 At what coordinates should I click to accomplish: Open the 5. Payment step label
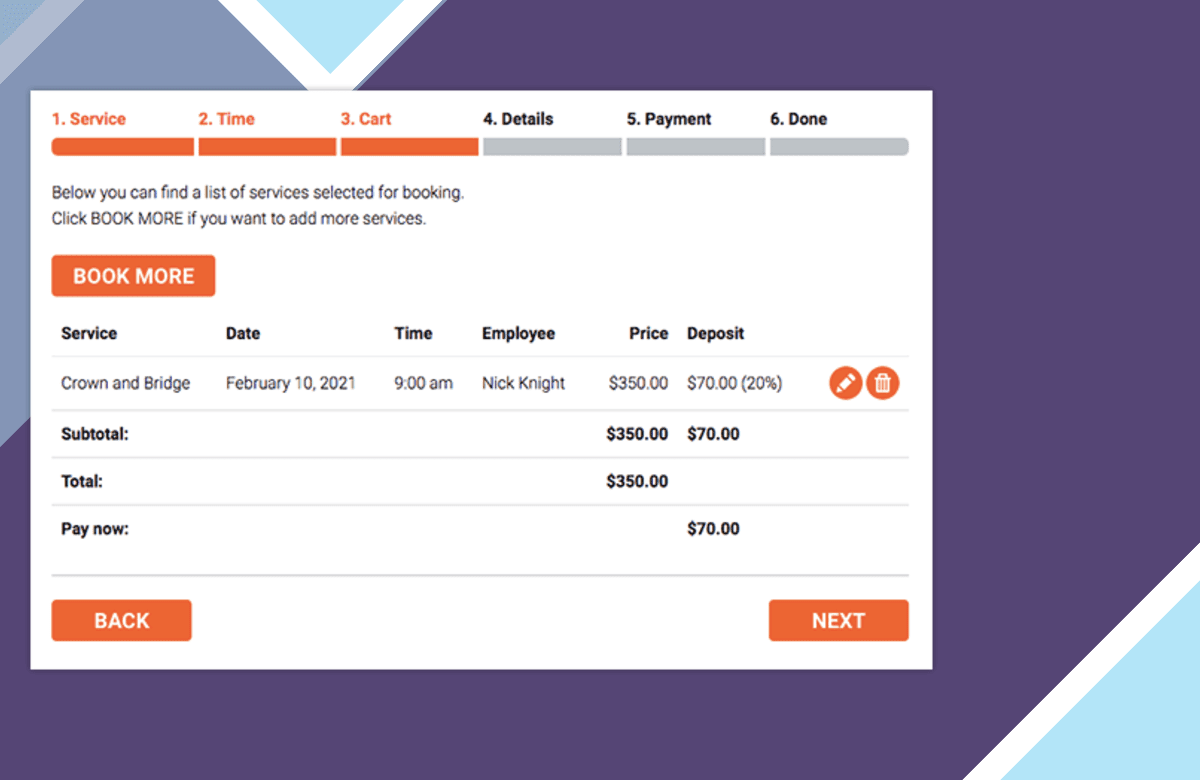click(669, 119)
